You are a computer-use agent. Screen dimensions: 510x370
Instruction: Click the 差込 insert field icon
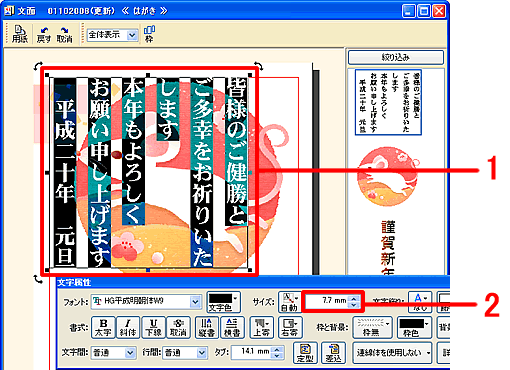click(x=333, y=353)
